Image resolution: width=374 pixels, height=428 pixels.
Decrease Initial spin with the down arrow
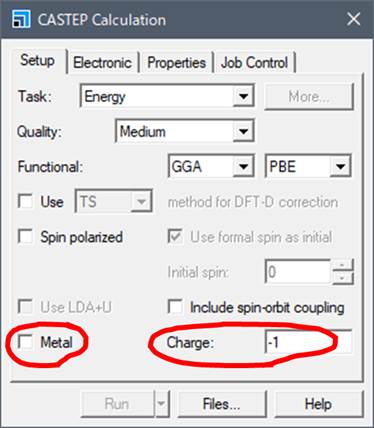click(x=342, y=278)
